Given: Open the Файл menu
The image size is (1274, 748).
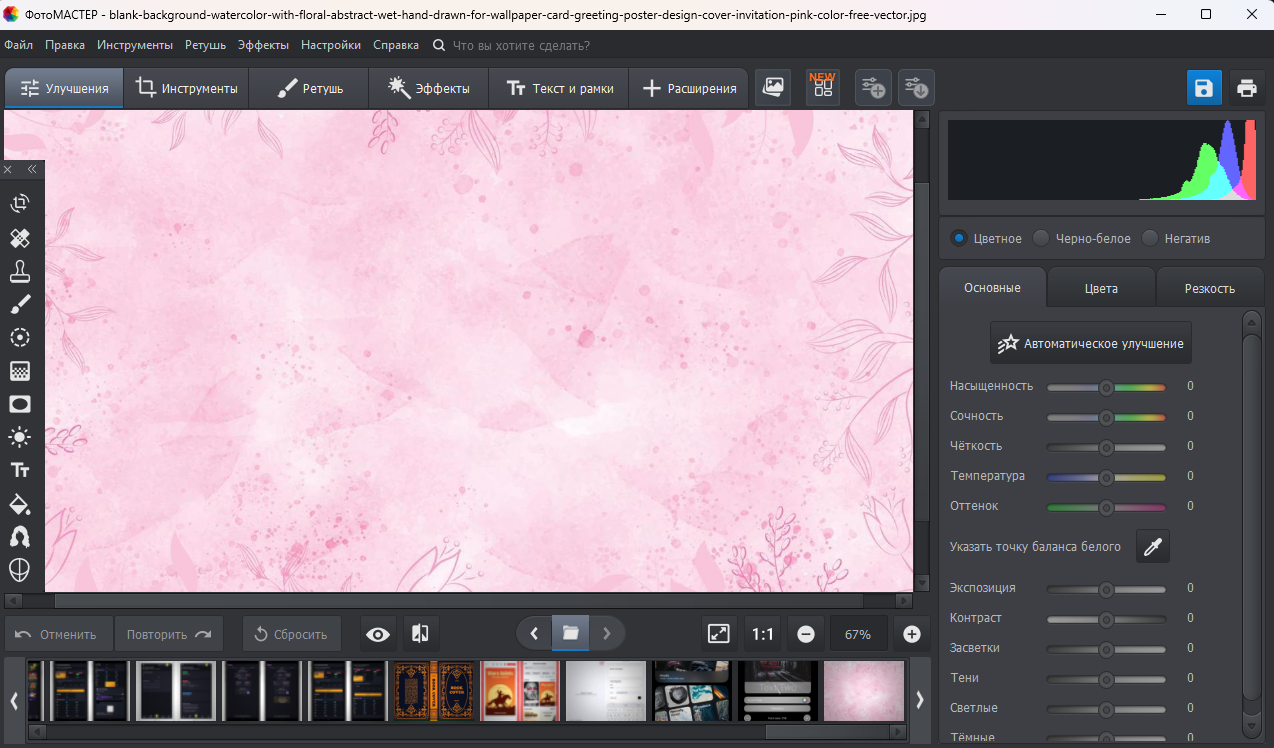Looking at the screenshot, I should click(18, 45).
